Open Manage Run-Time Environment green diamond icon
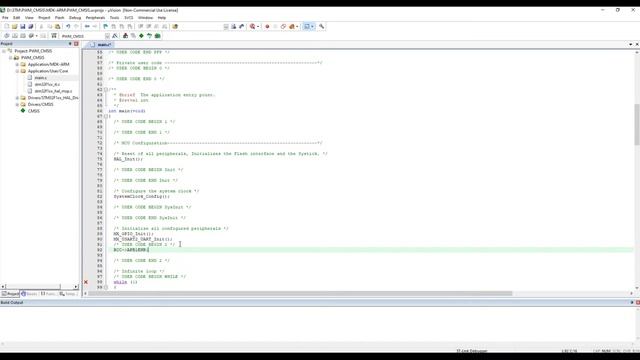Image resolution: width=640 pixels, height=360 pixels. pos(141,36)
